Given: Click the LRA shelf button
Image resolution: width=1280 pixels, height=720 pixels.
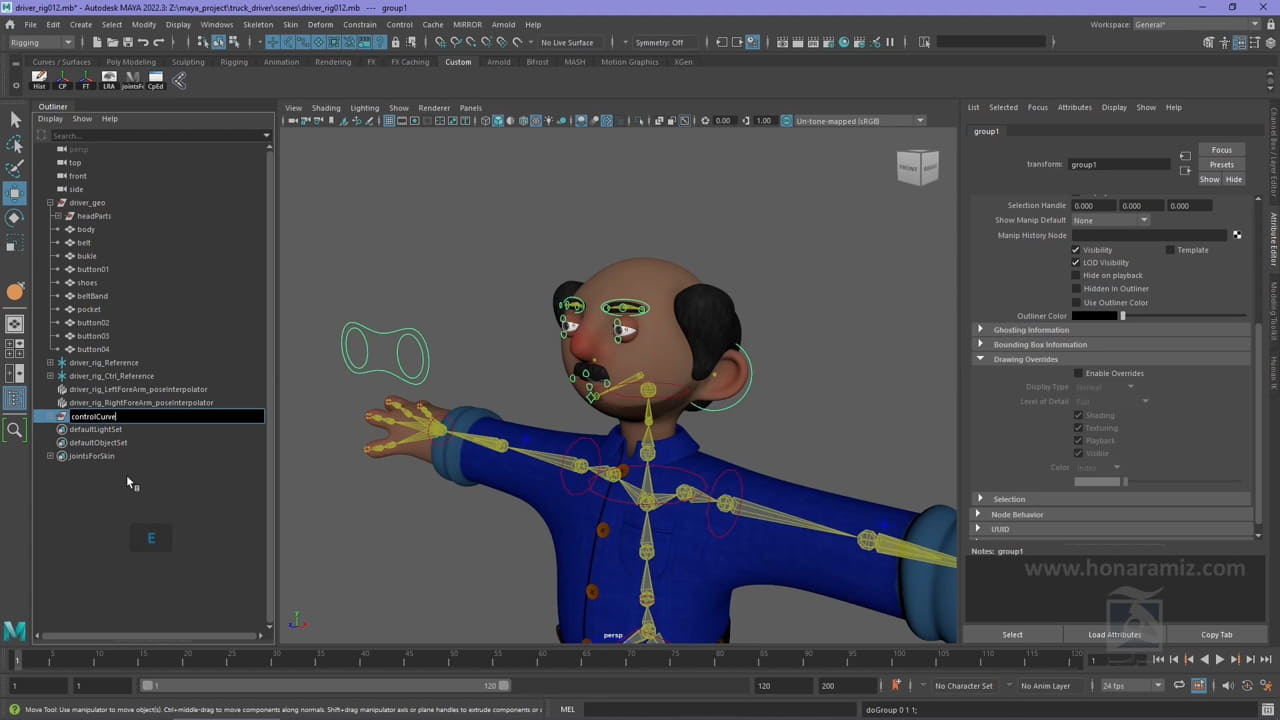Looking at the screenshot, I should point(109,80).
